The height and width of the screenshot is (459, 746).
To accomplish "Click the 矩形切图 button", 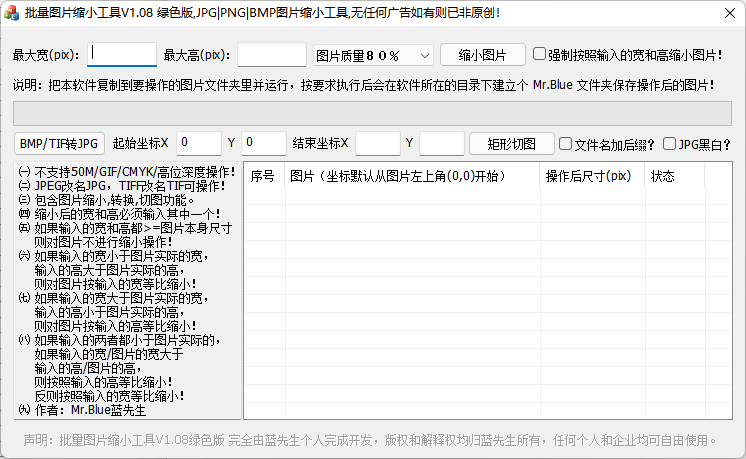I will pyautogui.click(x=512, y=143).
